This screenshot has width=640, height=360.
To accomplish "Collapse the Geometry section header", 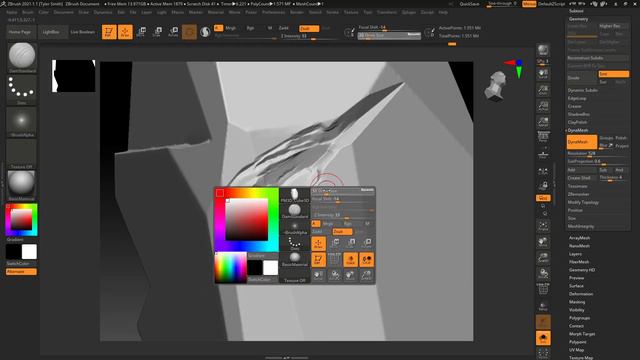I will pos(578,19).
